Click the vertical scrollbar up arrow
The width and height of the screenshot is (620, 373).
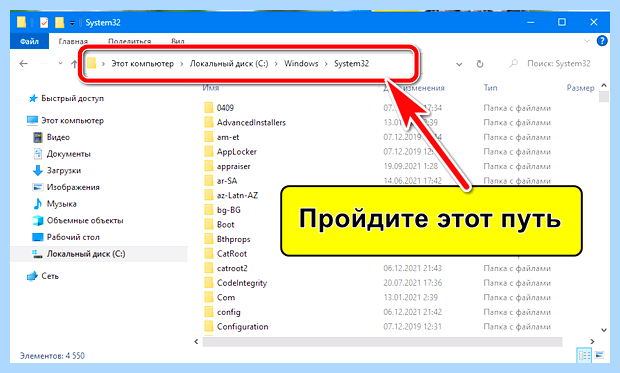click(x=604, y=85)
